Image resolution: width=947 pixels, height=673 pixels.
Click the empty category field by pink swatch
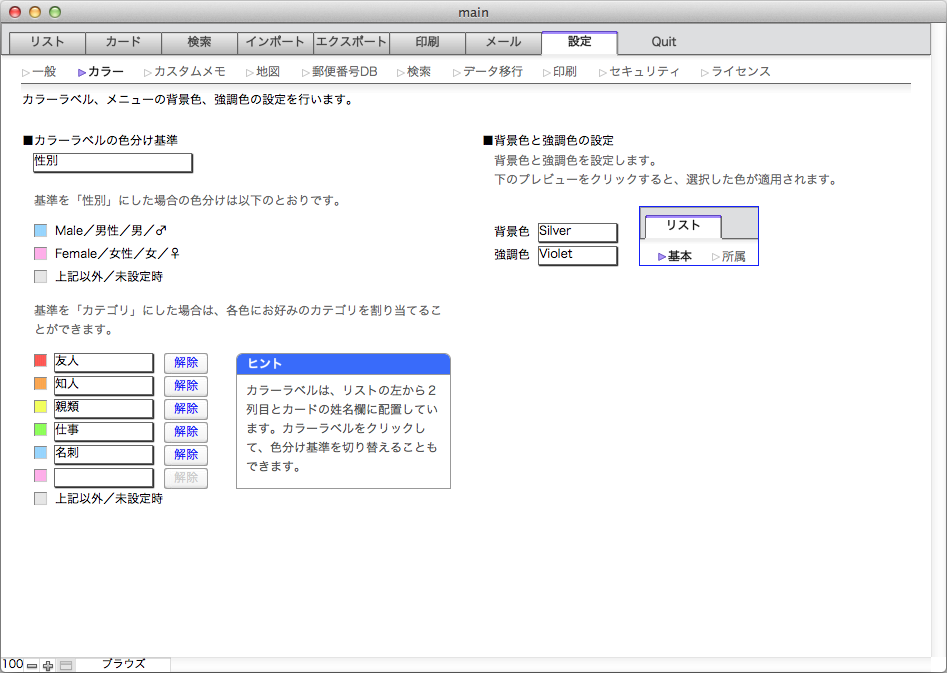[103, 478]
